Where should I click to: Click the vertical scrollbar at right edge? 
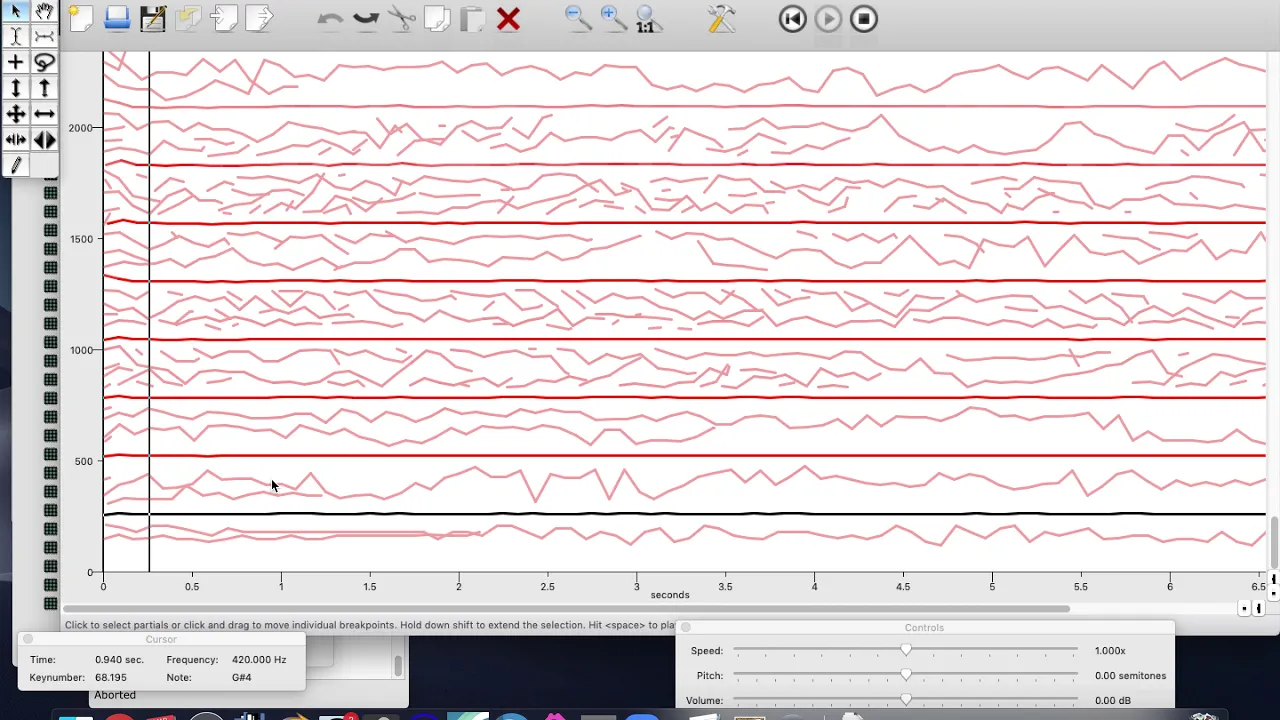(1274, 541)
